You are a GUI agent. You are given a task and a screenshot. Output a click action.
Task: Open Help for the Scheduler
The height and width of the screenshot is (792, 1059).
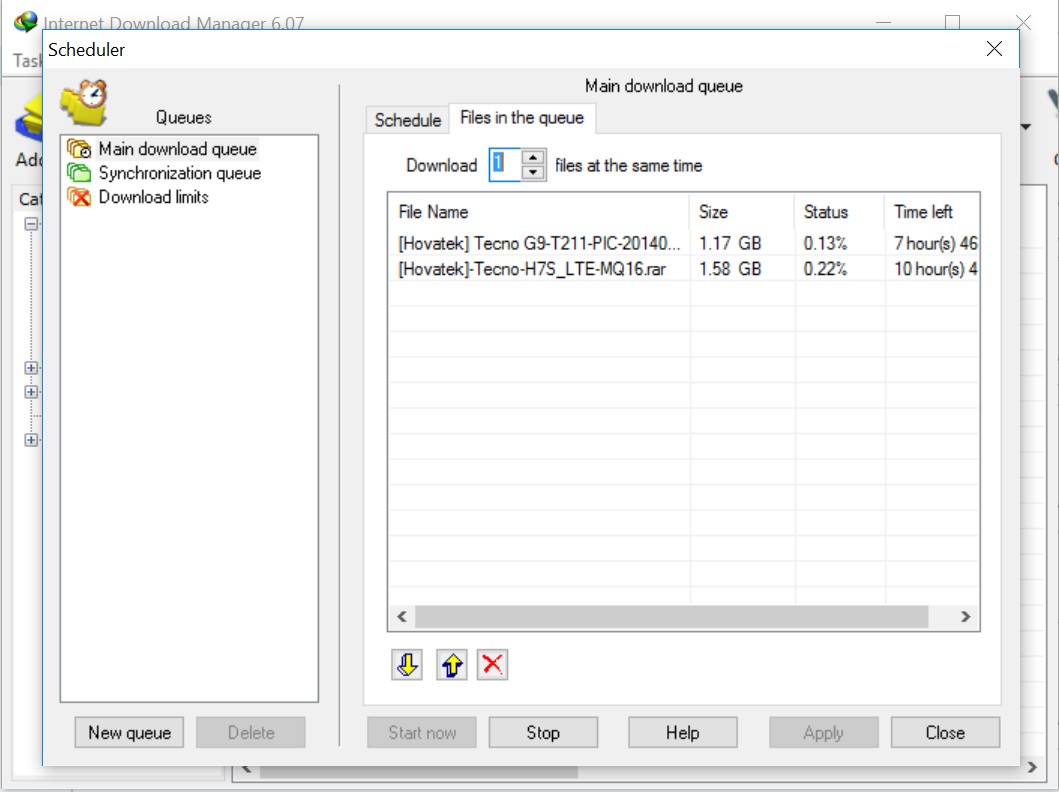coord(682,732)
